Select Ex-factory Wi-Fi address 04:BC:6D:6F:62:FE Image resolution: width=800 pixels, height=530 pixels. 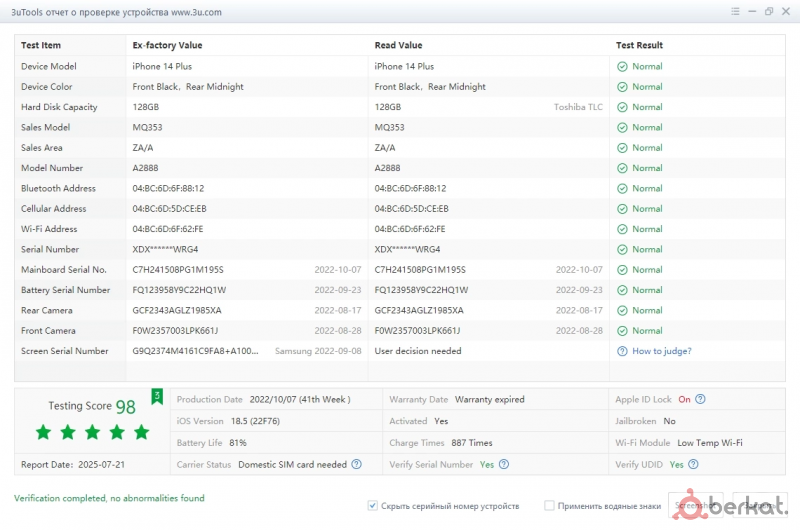[168, 230]
